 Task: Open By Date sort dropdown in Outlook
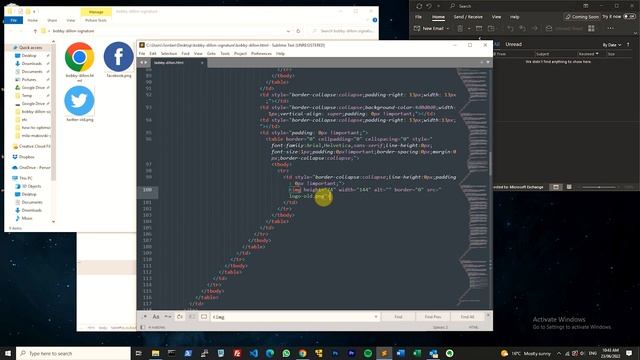coord(612,44)
